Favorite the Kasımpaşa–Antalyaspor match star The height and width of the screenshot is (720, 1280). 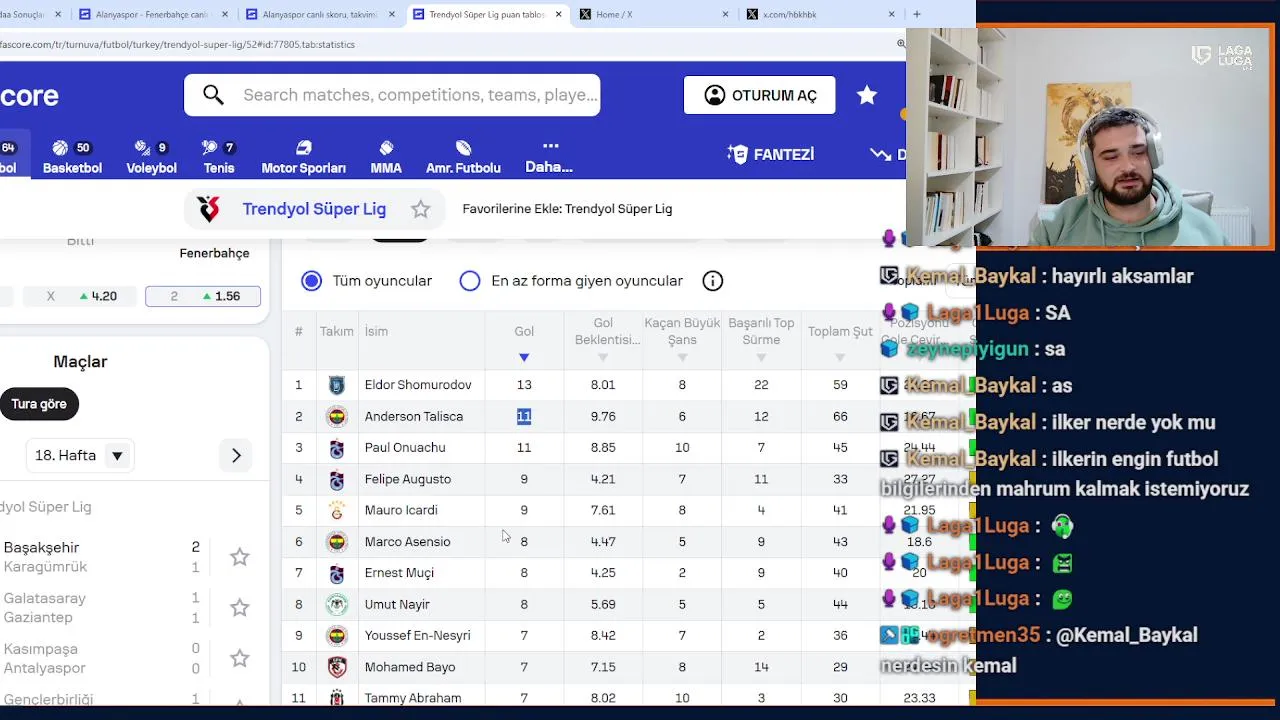point(239,658)
